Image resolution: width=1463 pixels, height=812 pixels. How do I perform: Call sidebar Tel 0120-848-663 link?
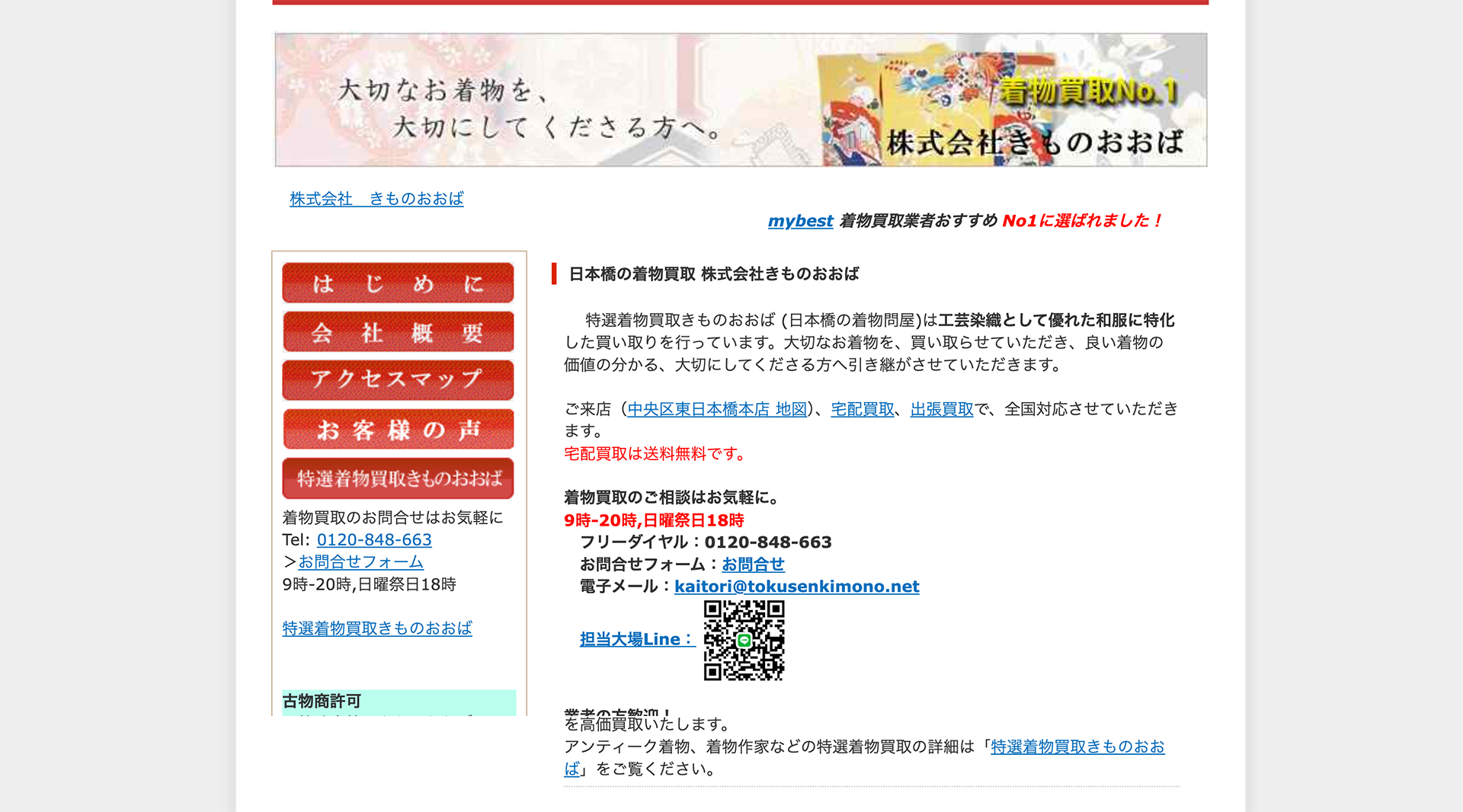[374, 540]
